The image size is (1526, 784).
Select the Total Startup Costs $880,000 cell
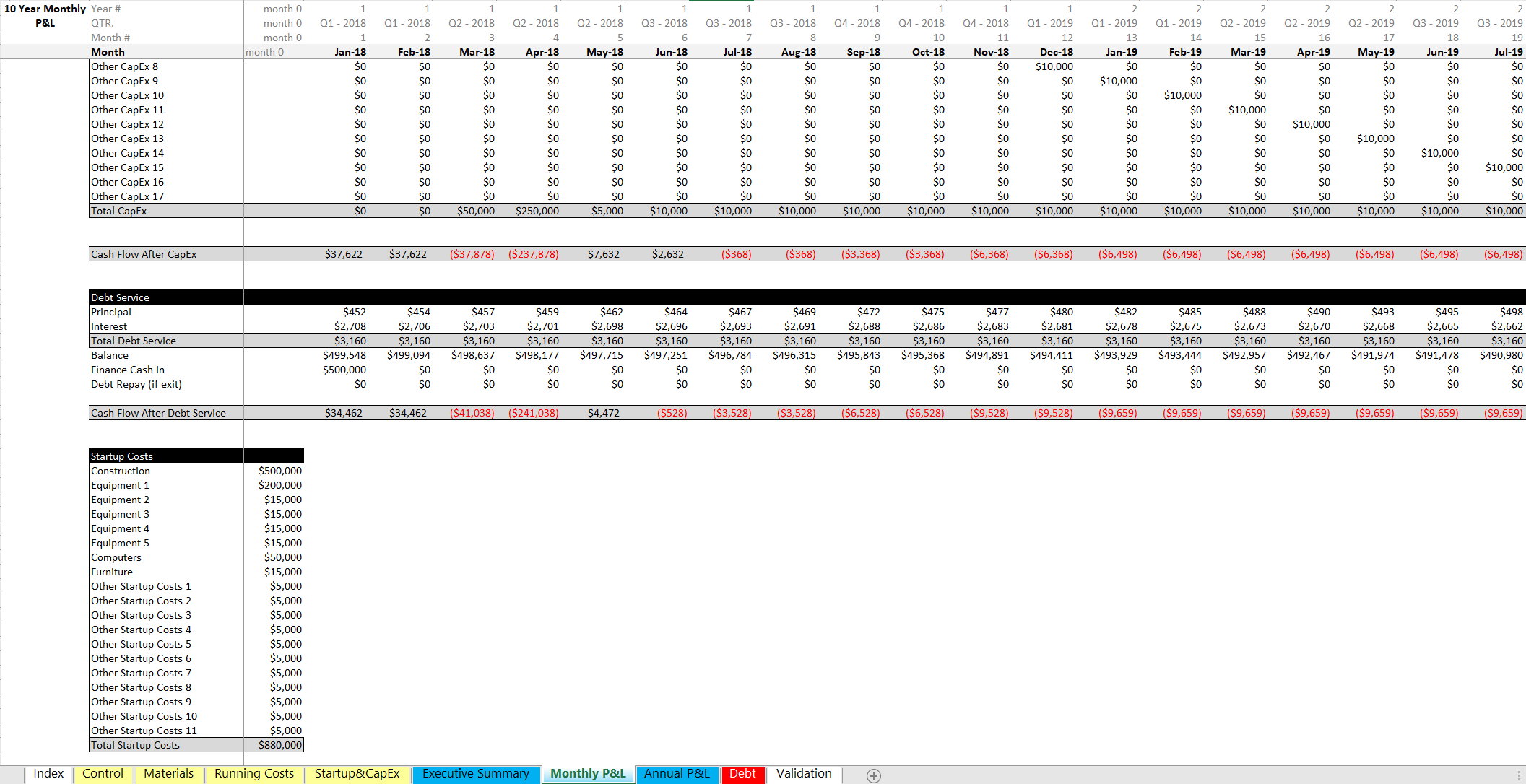280,745
